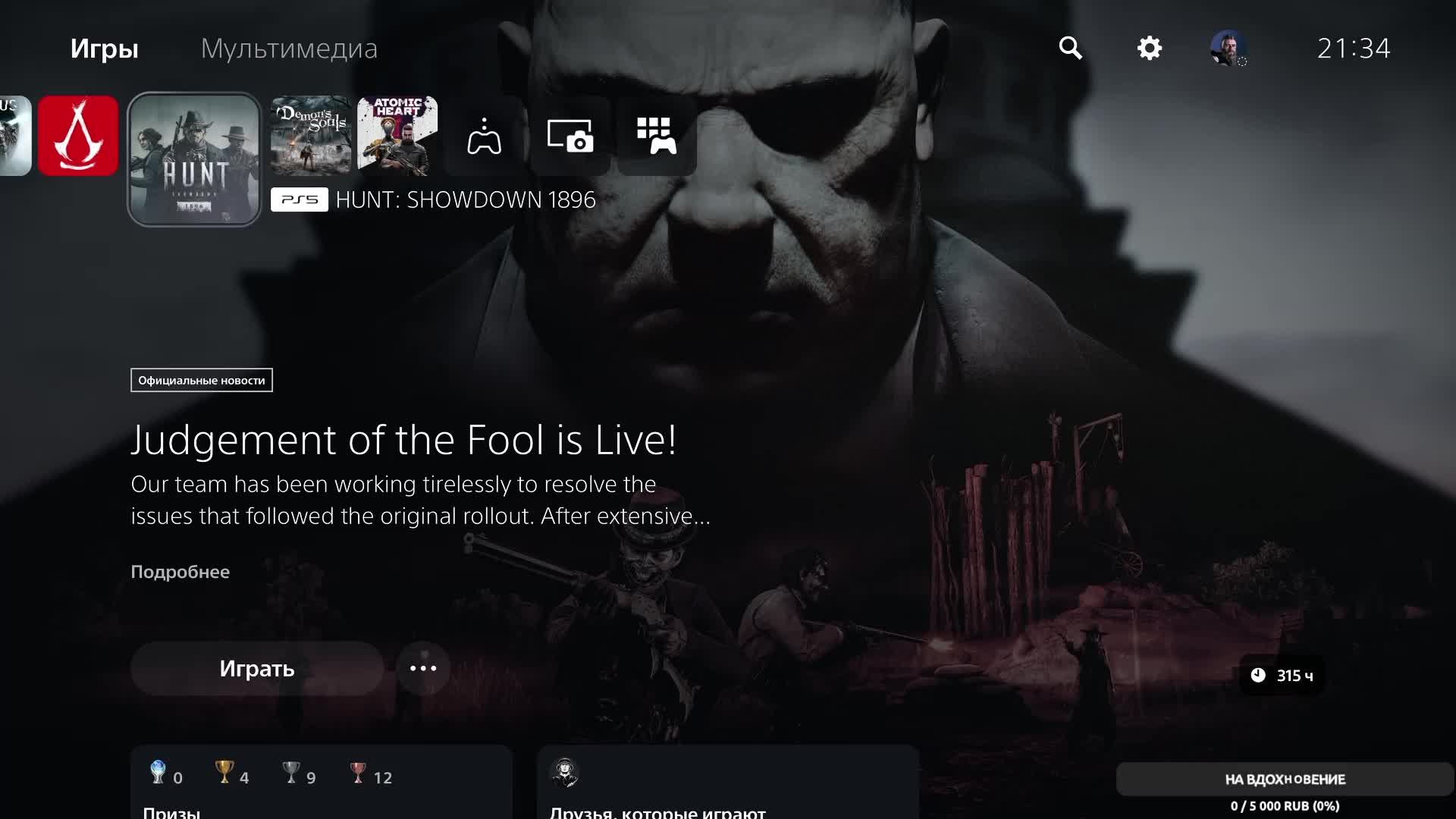Screen dimensions: 1456x819
Task: Select the Demon's Souls game tile
Action: (311, 136)
